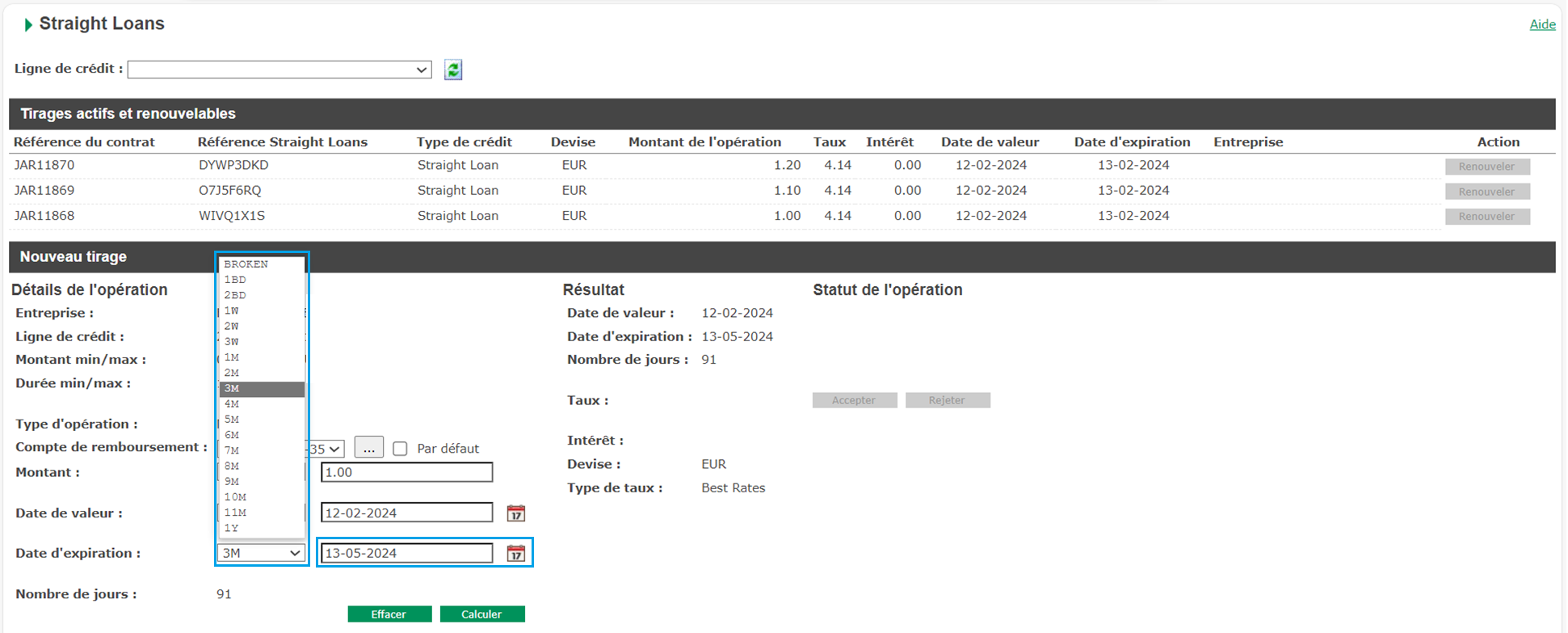
Task: Choose BROKEN from the duration list
Action: (261, 264)
